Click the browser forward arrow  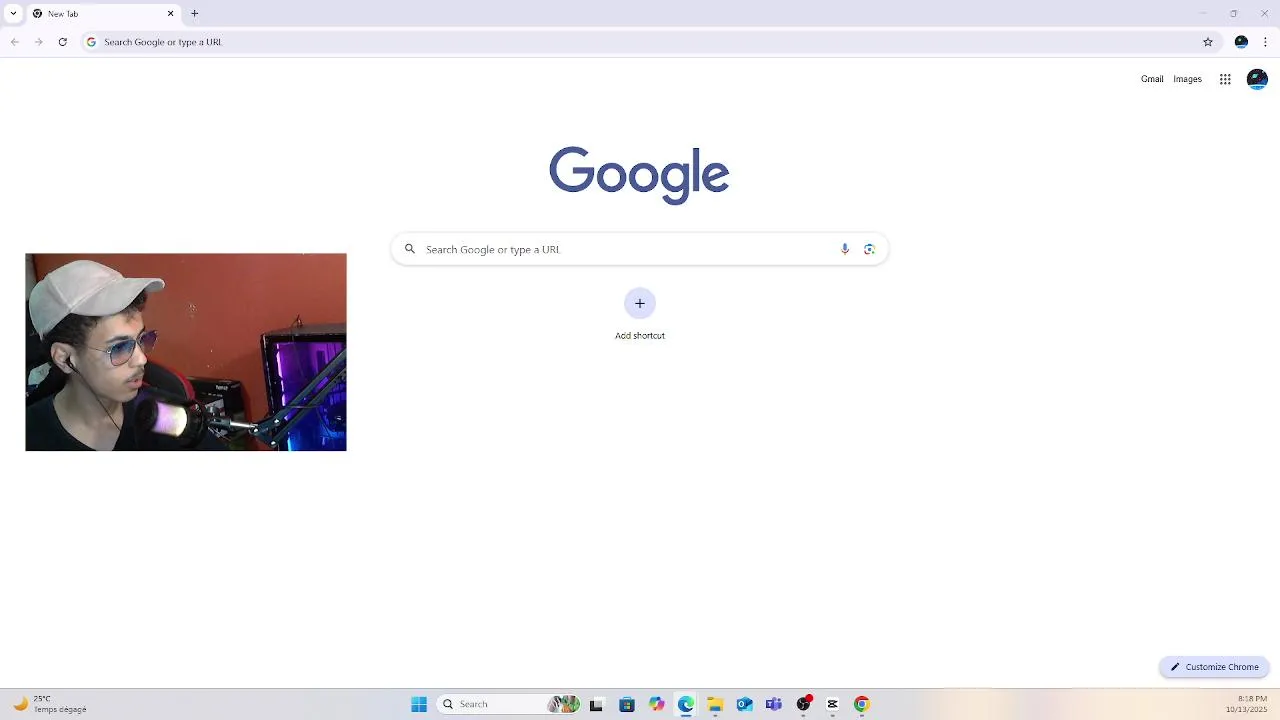tap(38, 42)
